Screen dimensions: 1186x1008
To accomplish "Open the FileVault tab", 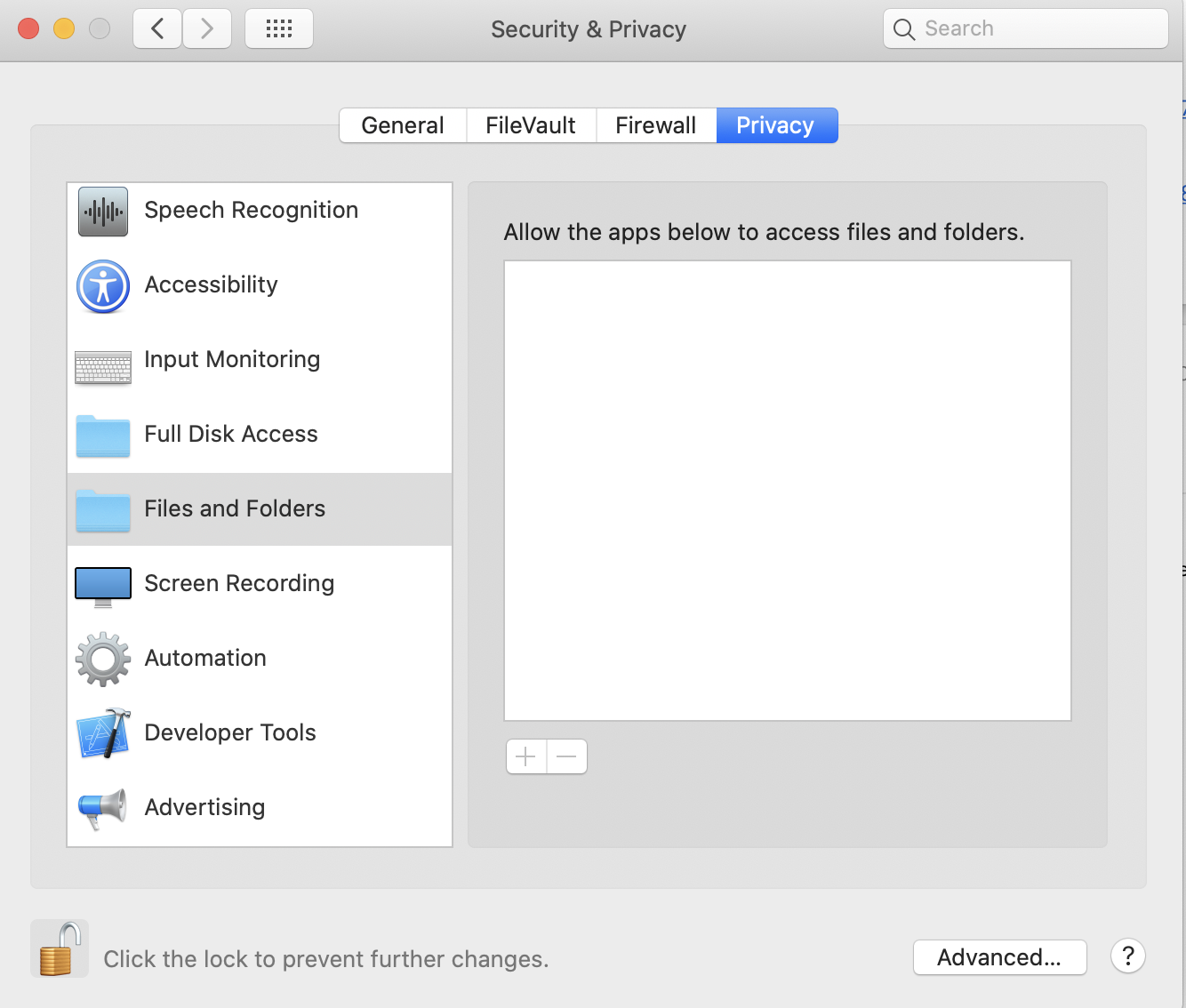I will pyautogui.click(x=530, y=124).
